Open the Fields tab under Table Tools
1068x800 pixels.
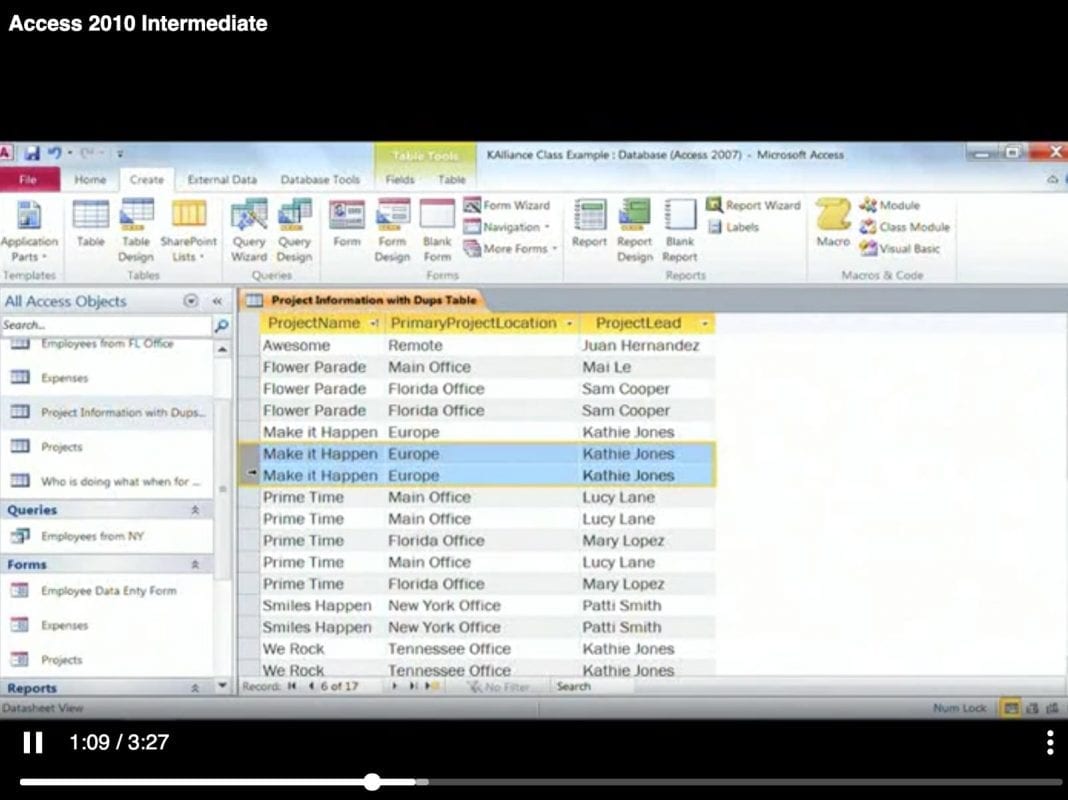point(400,180)
